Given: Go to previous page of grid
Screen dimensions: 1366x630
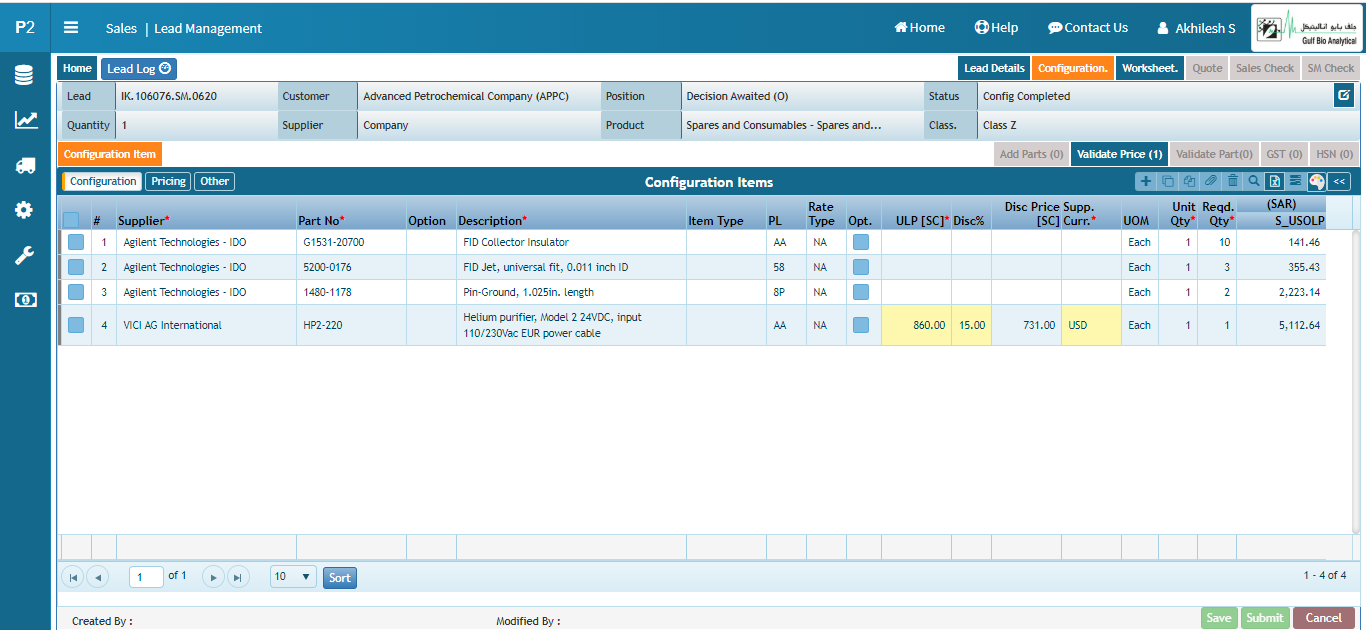Looking at the screenshot, I should (97, 577).
